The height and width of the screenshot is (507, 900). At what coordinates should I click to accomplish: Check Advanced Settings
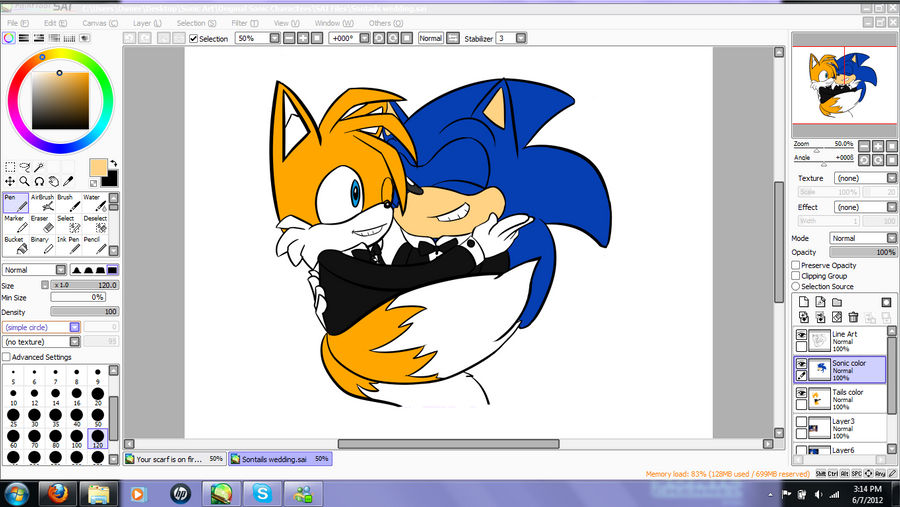(x=6, y=357)
